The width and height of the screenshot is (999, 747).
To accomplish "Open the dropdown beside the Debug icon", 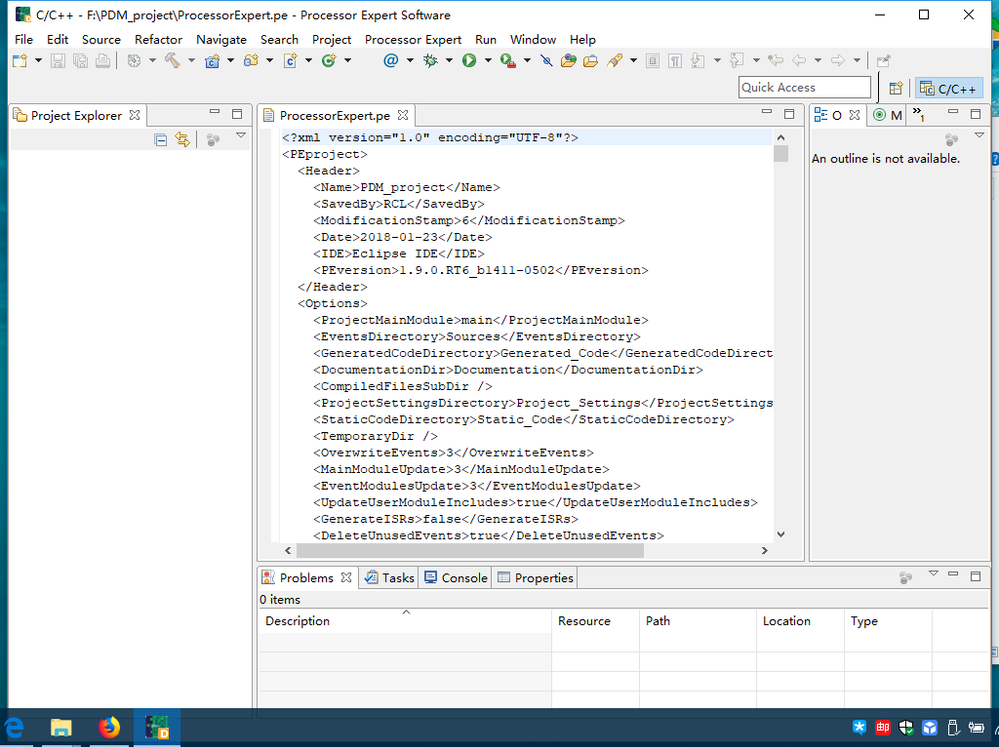I will click(449, 61).
